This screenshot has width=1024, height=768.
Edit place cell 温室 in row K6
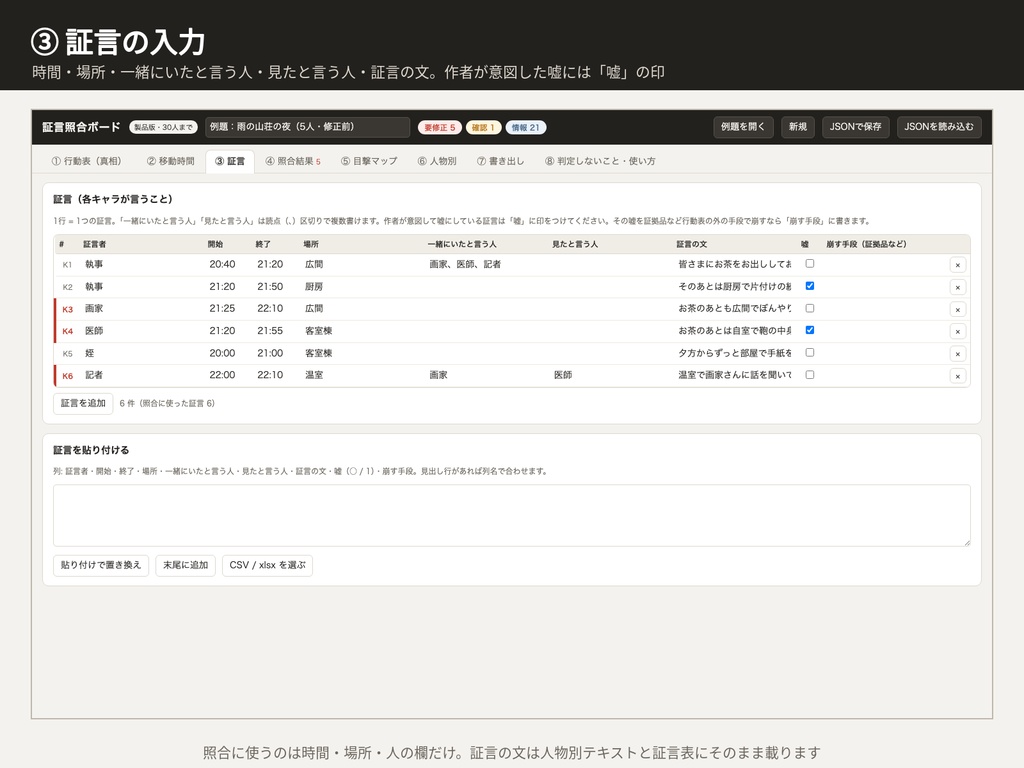pos(362,376)
